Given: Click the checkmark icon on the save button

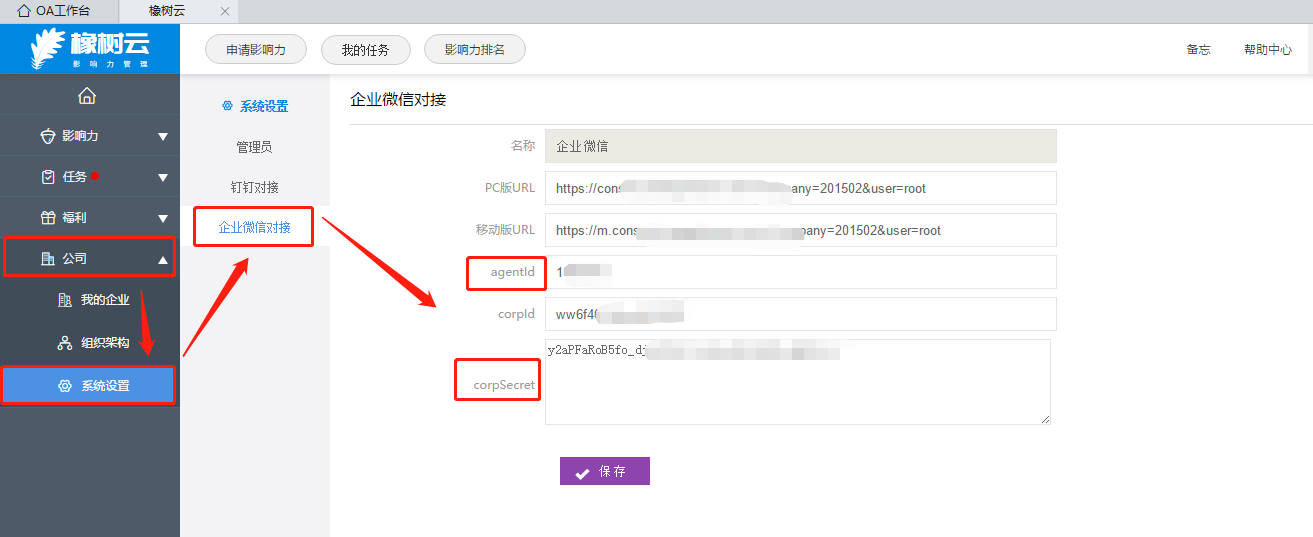Looking at the screenshot, I should [x=582, y=473].
